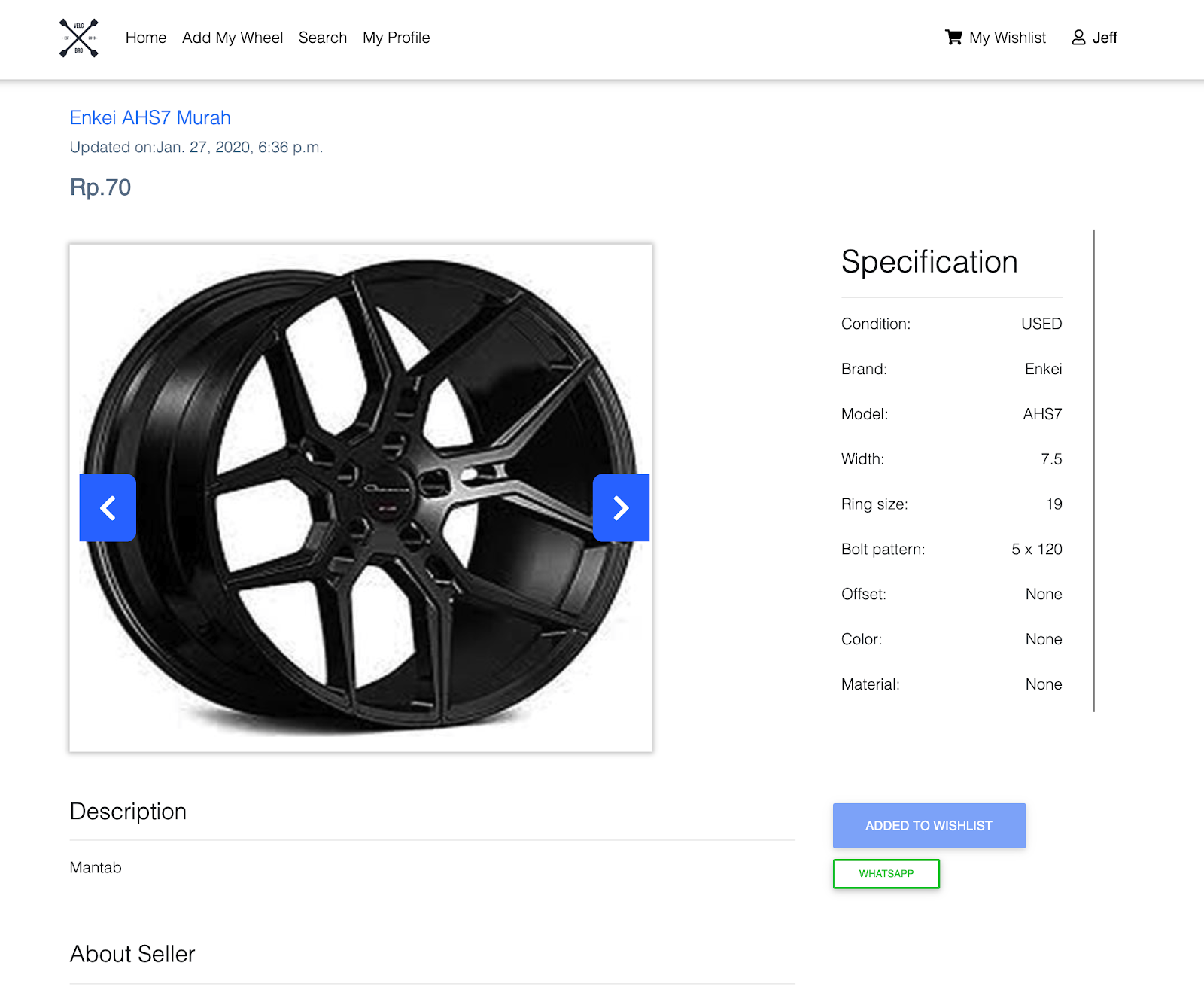Image resolution: width=1204 pixels, height=1008 pixels.
Task: Contact the seller via WhatsApp button
Action: 886,873
